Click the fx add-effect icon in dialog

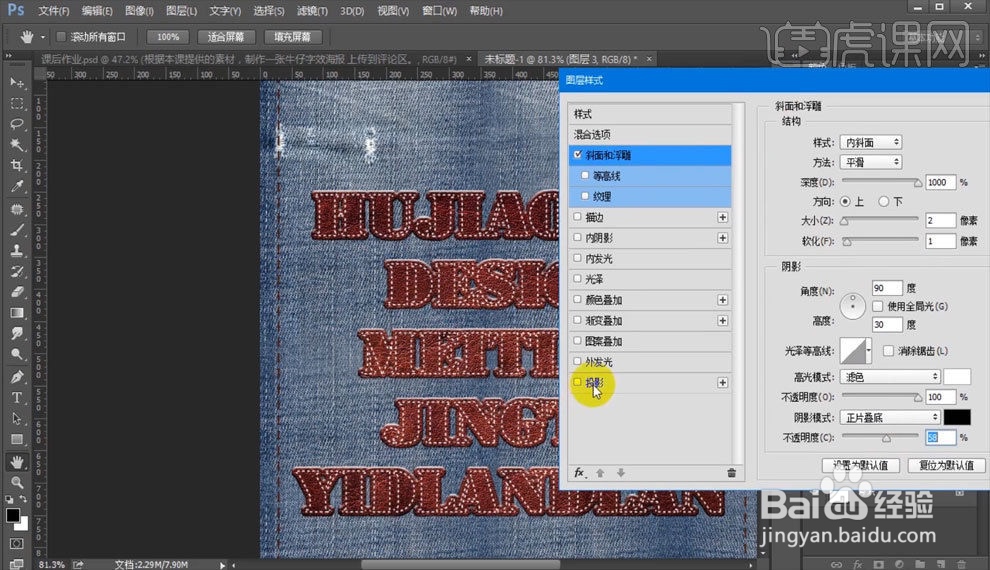579,472
